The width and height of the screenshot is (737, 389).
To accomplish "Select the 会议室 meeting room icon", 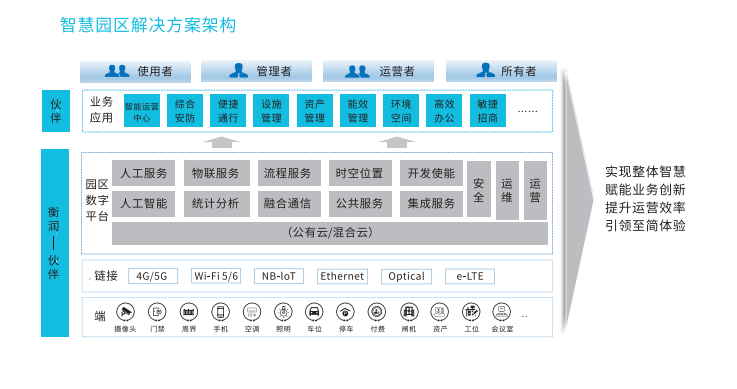I will (502, 312).
